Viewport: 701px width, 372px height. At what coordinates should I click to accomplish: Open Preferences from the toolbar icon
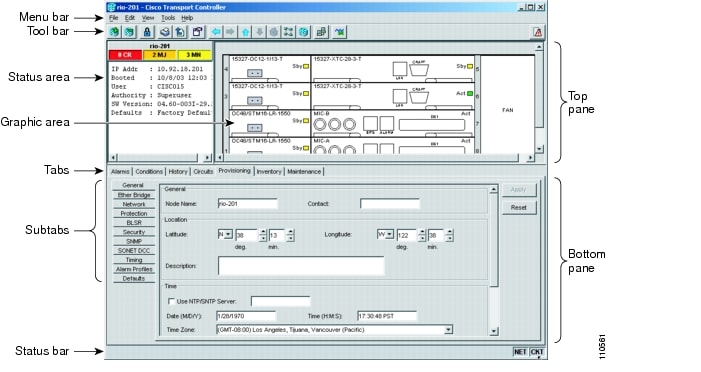[197, 32]
